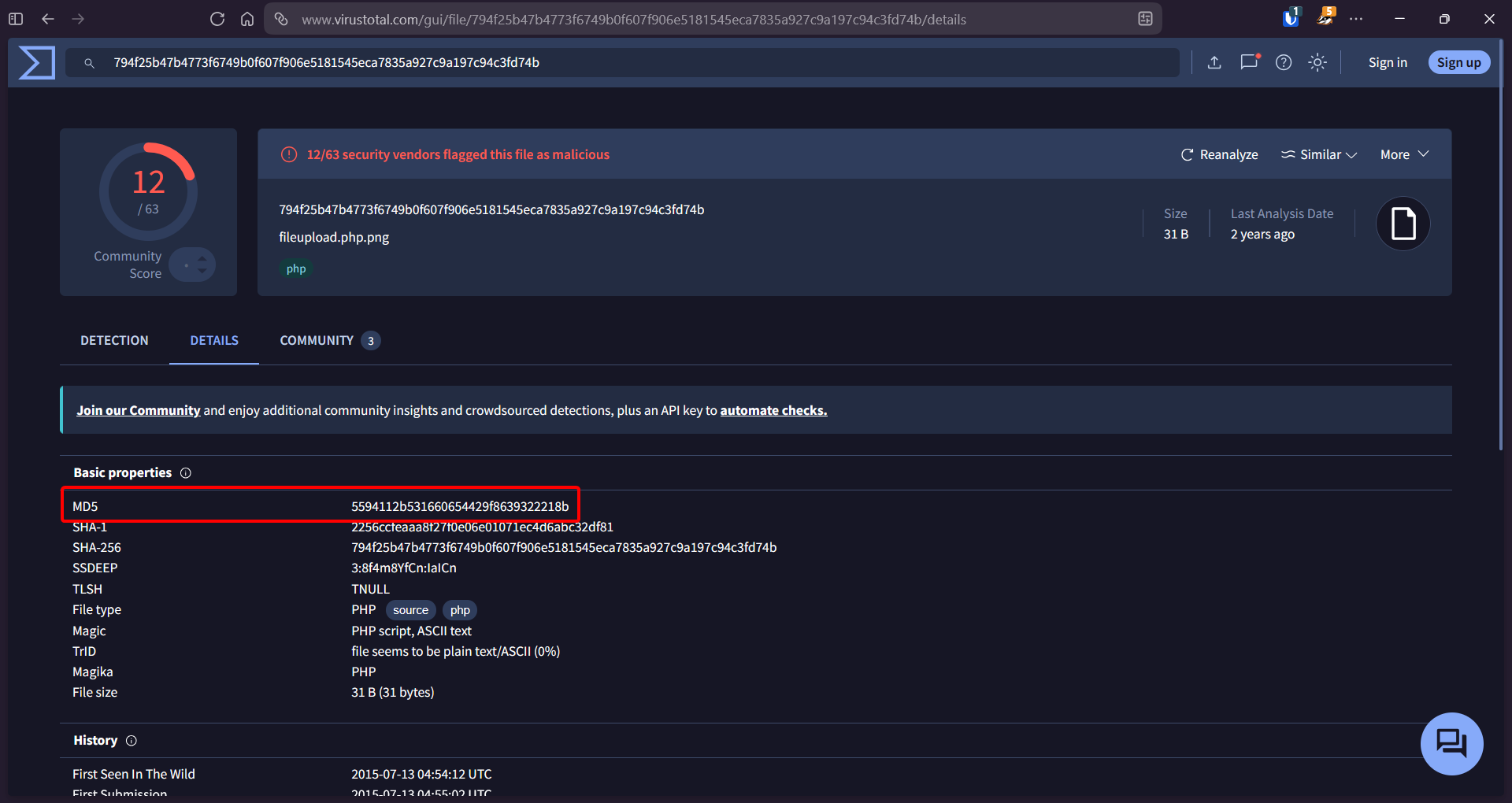Click the Sign up button
Screen dimensions: 1512x803
click(x=1458, y=63)
